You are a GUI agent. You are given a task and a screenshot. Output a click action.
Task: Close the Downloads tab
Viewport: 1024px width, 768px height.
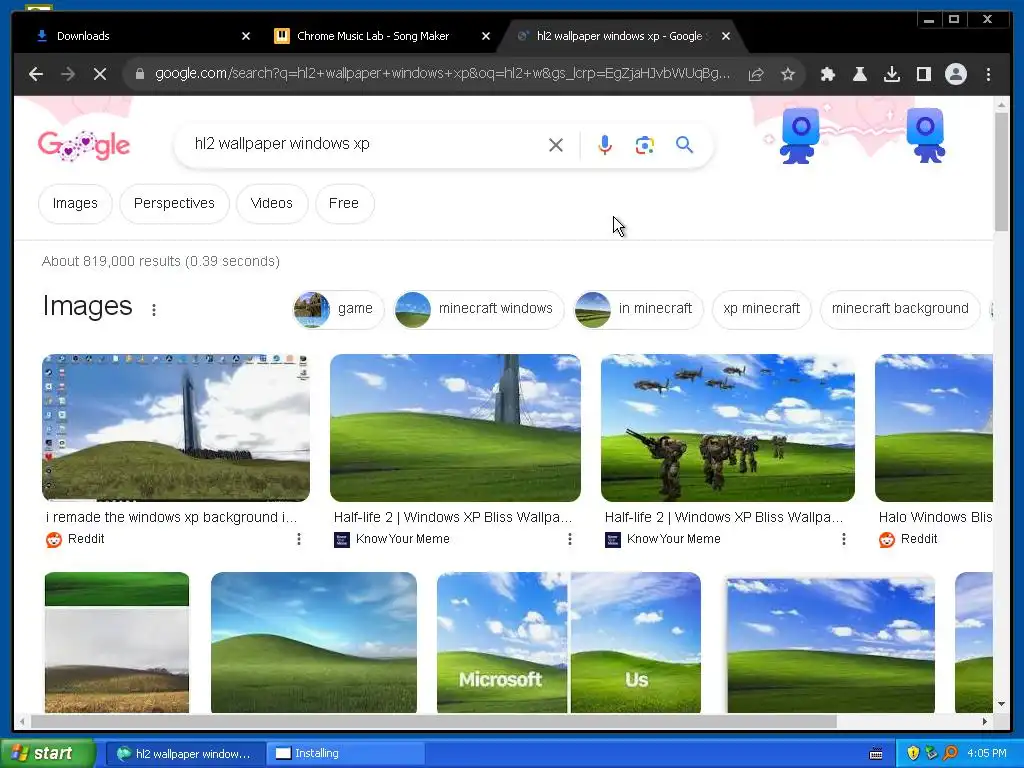tap(246, 36)
